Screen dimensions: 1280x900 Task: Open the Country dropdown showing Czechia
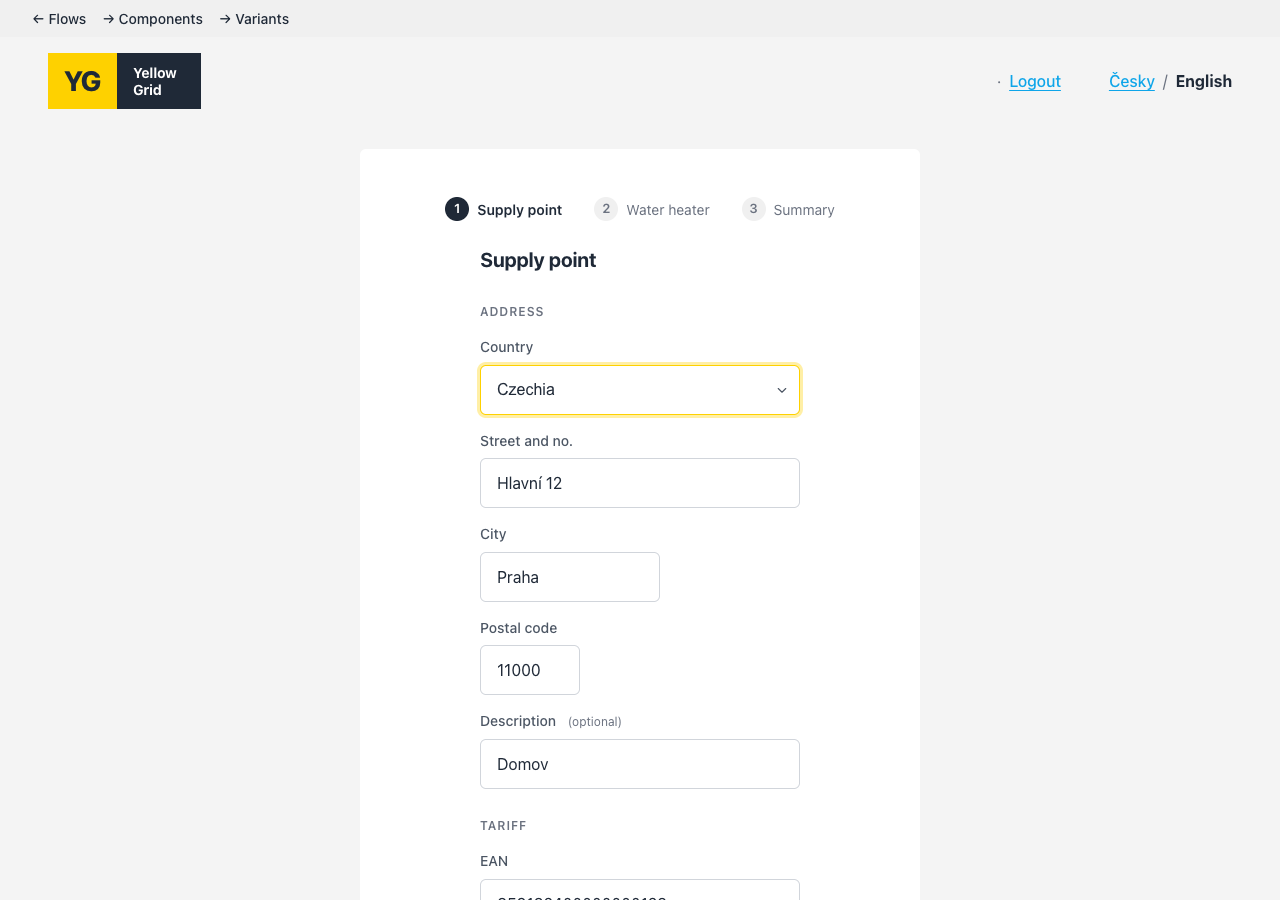pyautogui.click(x=640, y=390)
